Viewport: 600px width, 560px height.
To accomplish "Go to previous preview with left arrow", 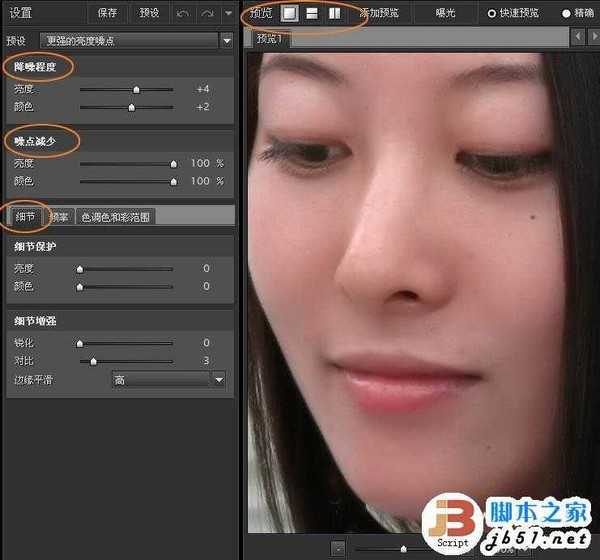I will click(x=578, y=37).
